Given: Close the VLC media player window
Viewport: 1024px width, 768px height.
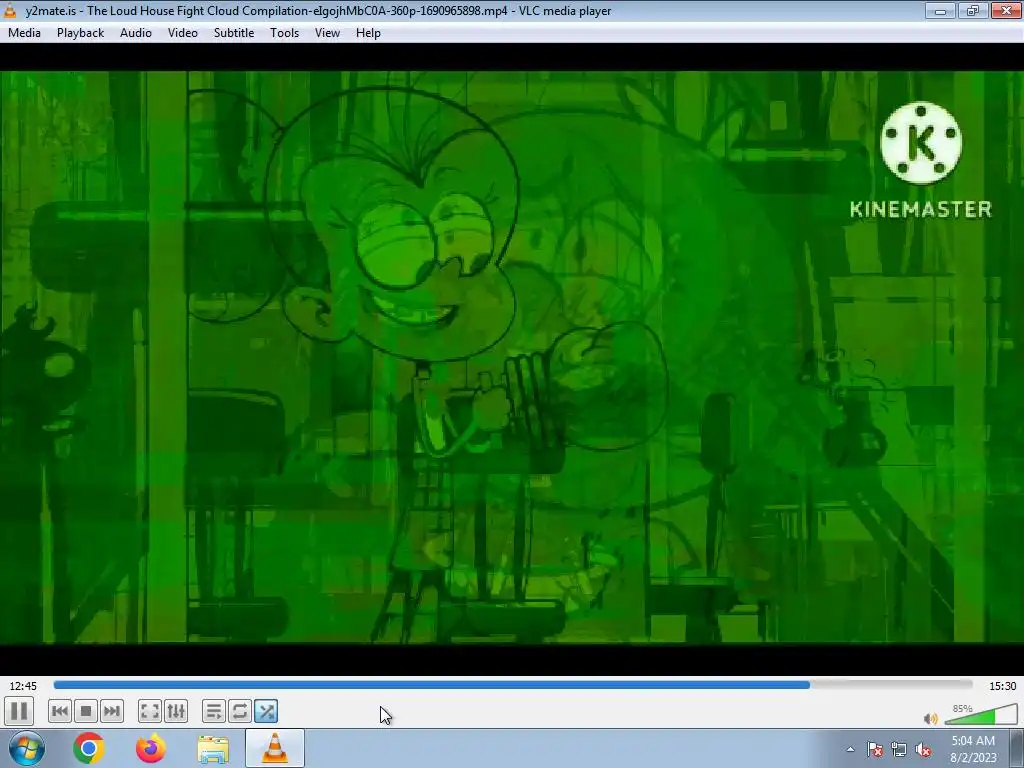Looking at the screenshot, I should click(x=1006, y=10).
